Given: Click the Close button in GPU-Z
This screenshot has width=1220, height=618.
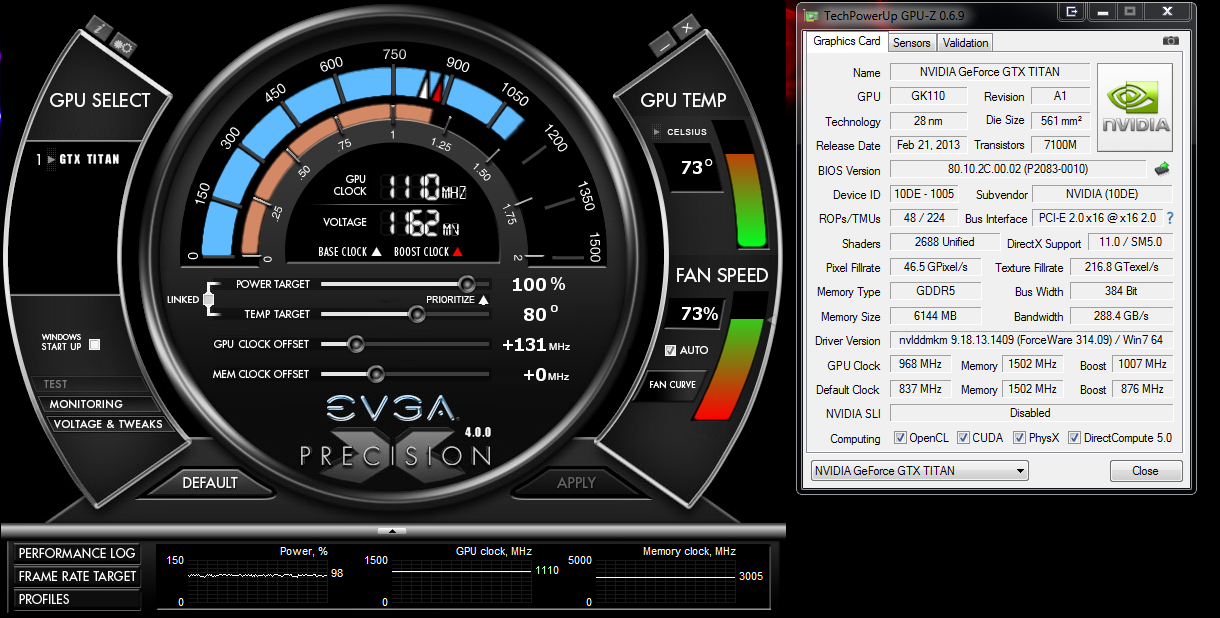Looking at the screenshot, I should pos(1146,471).
